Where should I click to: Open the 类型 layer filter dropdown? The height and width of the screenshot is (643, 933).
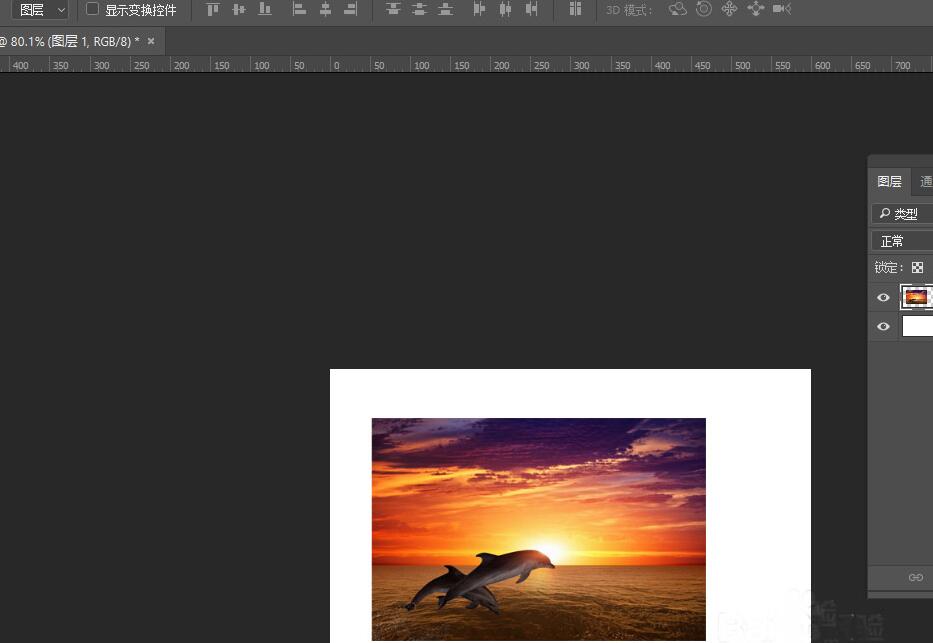(x=902, y=214)
